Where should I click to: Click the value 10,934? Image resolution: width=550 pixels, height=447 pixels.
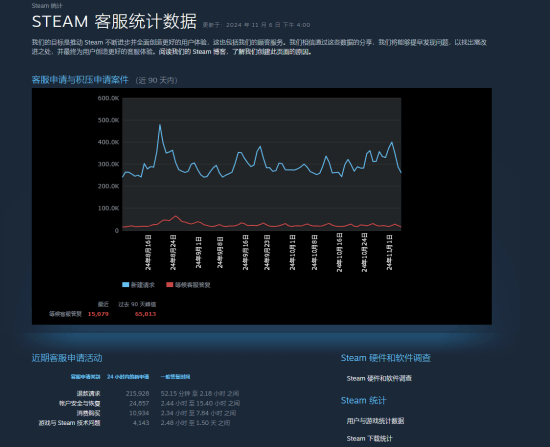pyautogui.click(x=139, y=413)
